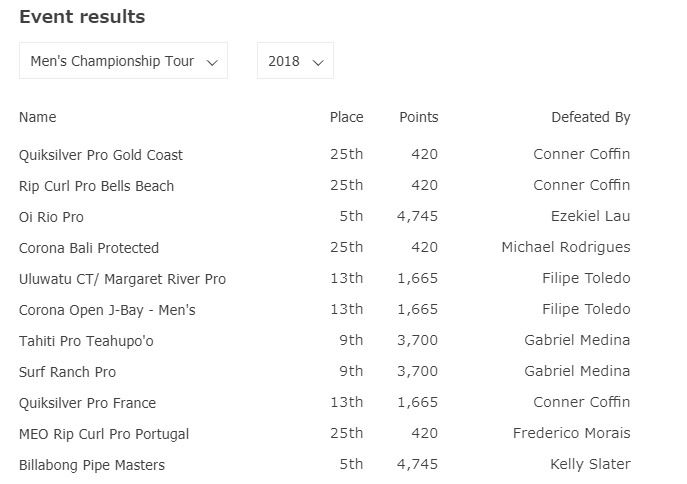The width and height of the screenshot is (687, 484).
Task: Click the Name column header
Action: 38,117
